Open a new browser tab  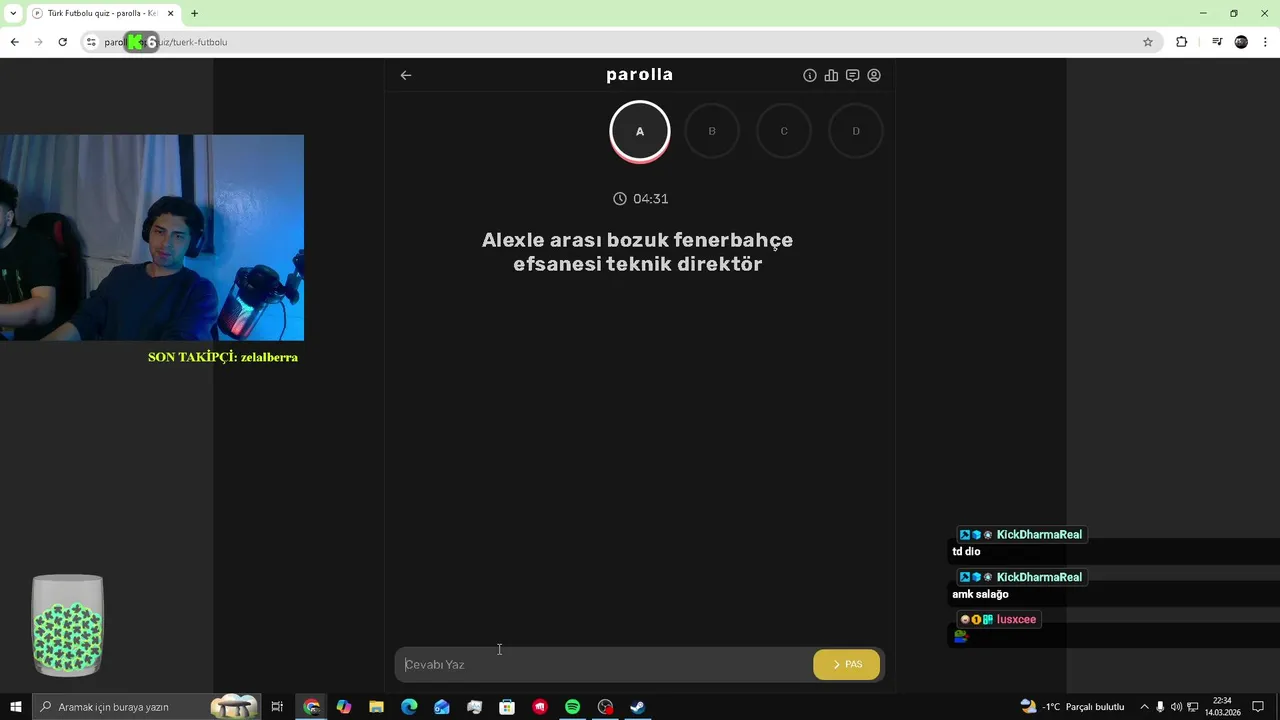pyautogui.click(x=194, y=13)
